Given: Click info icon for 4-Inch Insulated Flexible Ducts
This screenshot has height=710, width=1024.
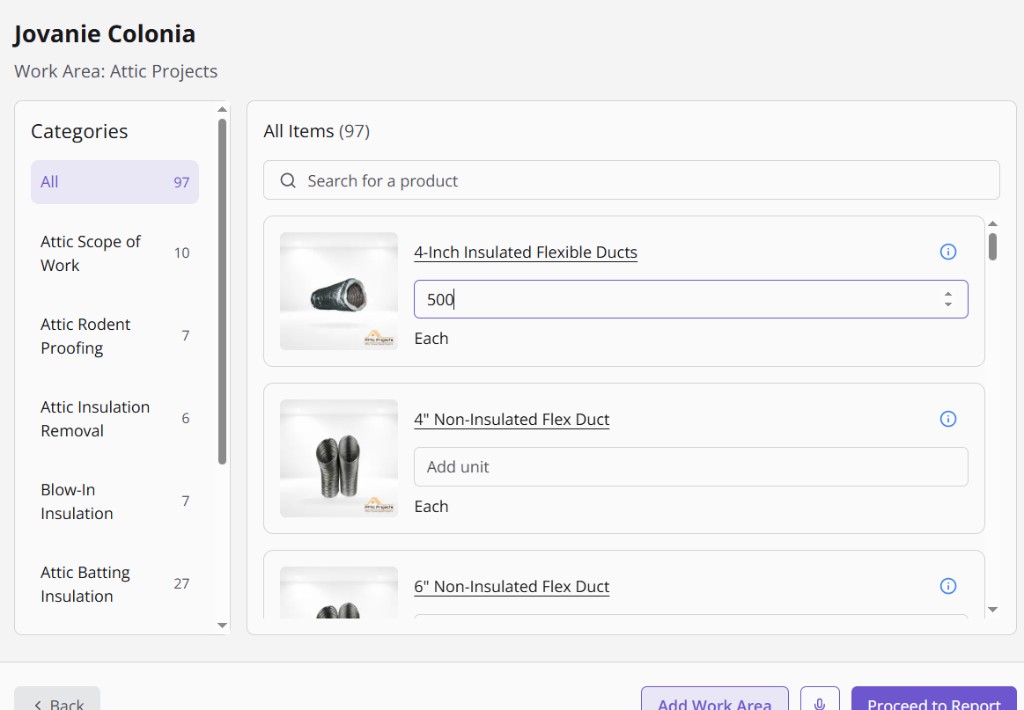Looking at the screenshot, I should coord(948,252).
